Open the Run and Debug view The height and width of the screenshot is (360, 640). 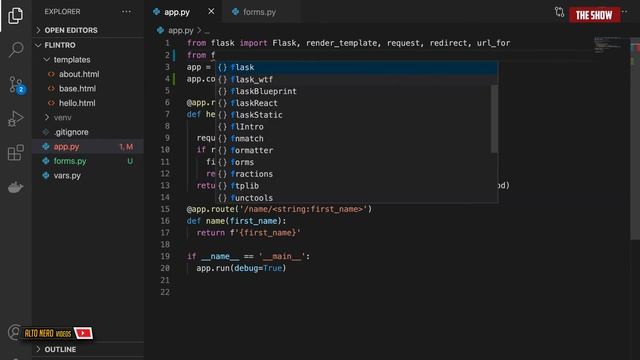[x=16, y=119]
